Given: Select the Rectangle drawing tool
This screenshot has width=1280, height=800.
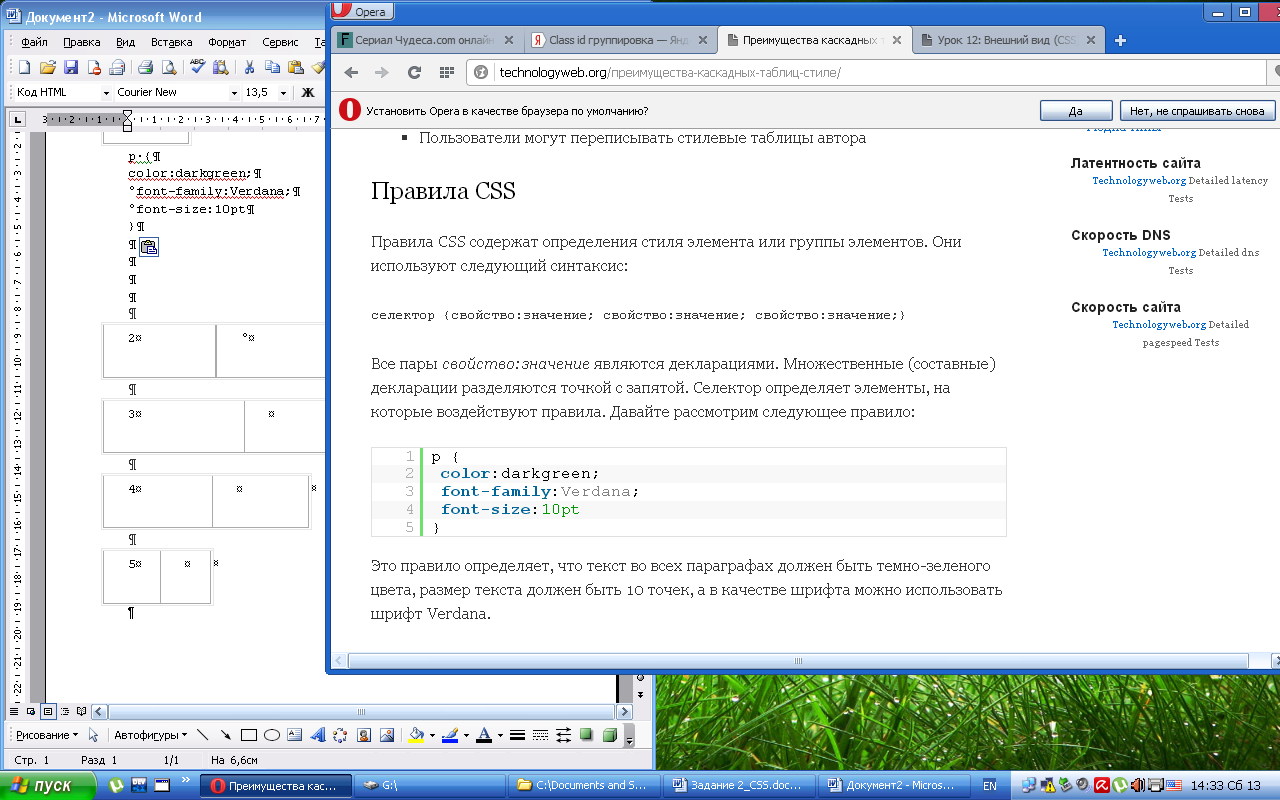Looking at the screenshot, I should pos(249,735).
